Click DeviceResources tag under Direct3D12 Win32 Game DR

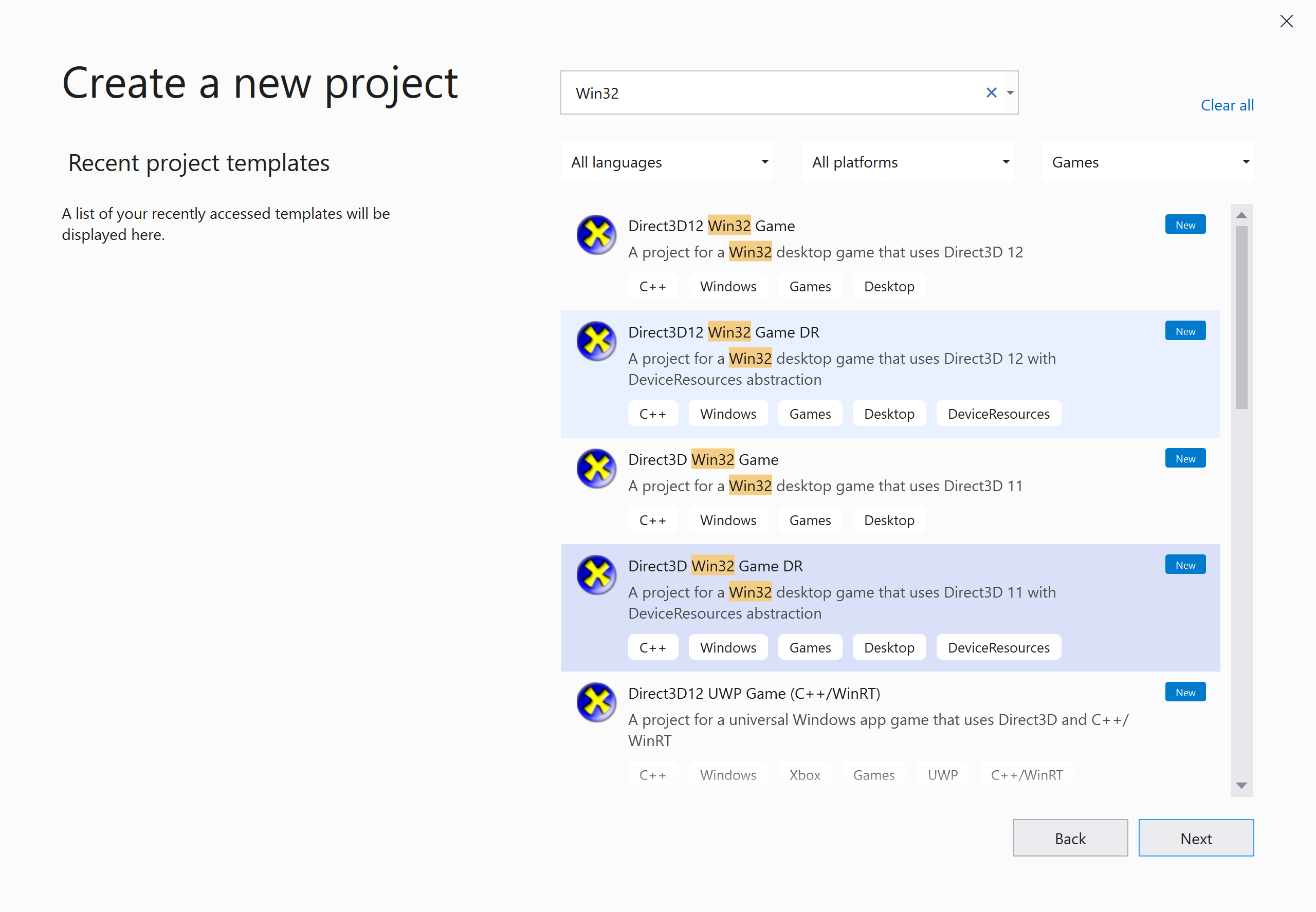pos(998,414)
